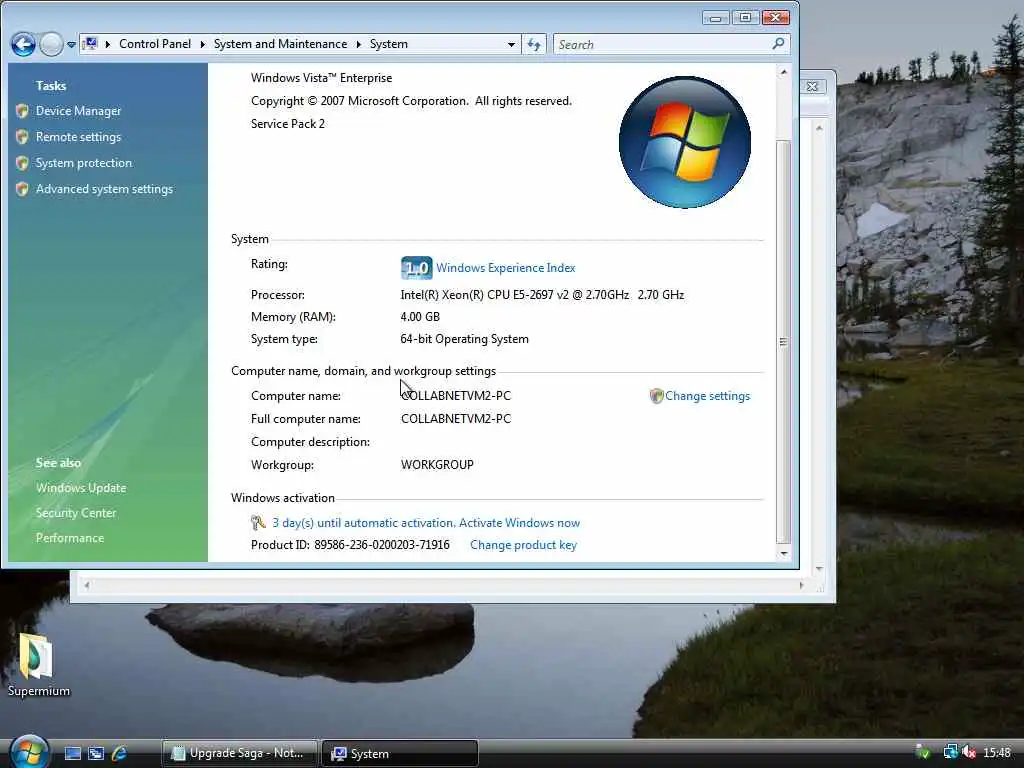The image size is (1024, 768).
Task: Click the shield icon beside Remote settings
Action: point(22,136)
